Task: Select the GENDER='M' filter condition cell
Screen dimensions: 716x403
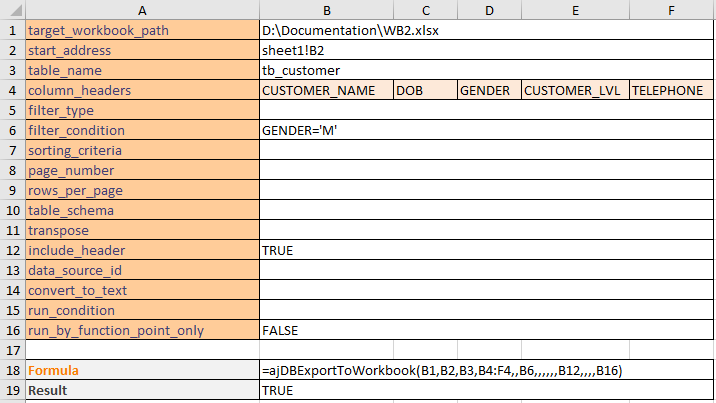Action: 486,130
